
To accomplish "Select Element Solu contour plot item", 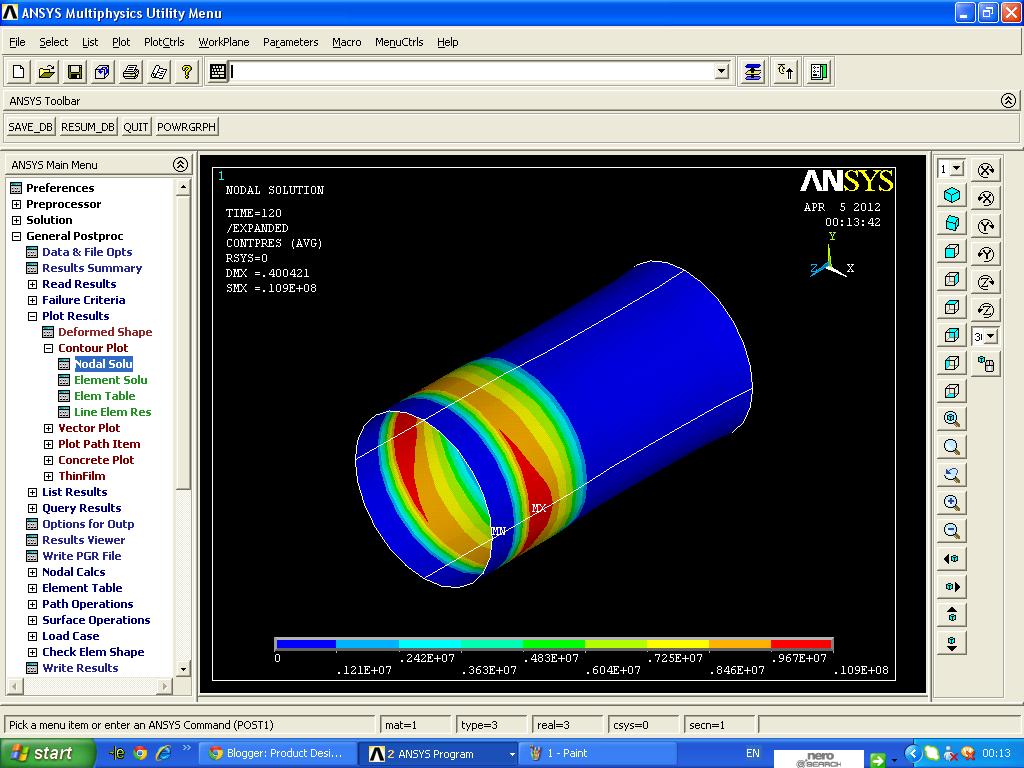I will [110, 380].
